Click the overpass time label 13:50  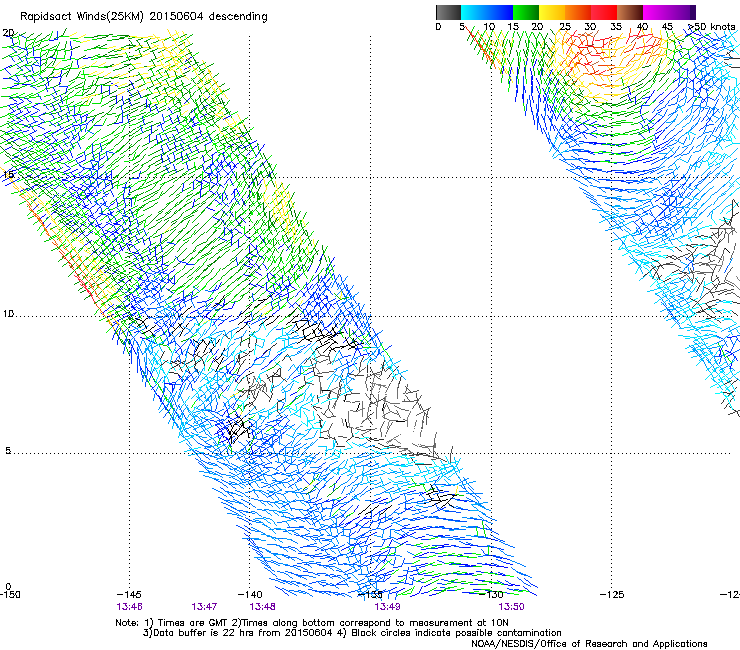tap(512, 607)
